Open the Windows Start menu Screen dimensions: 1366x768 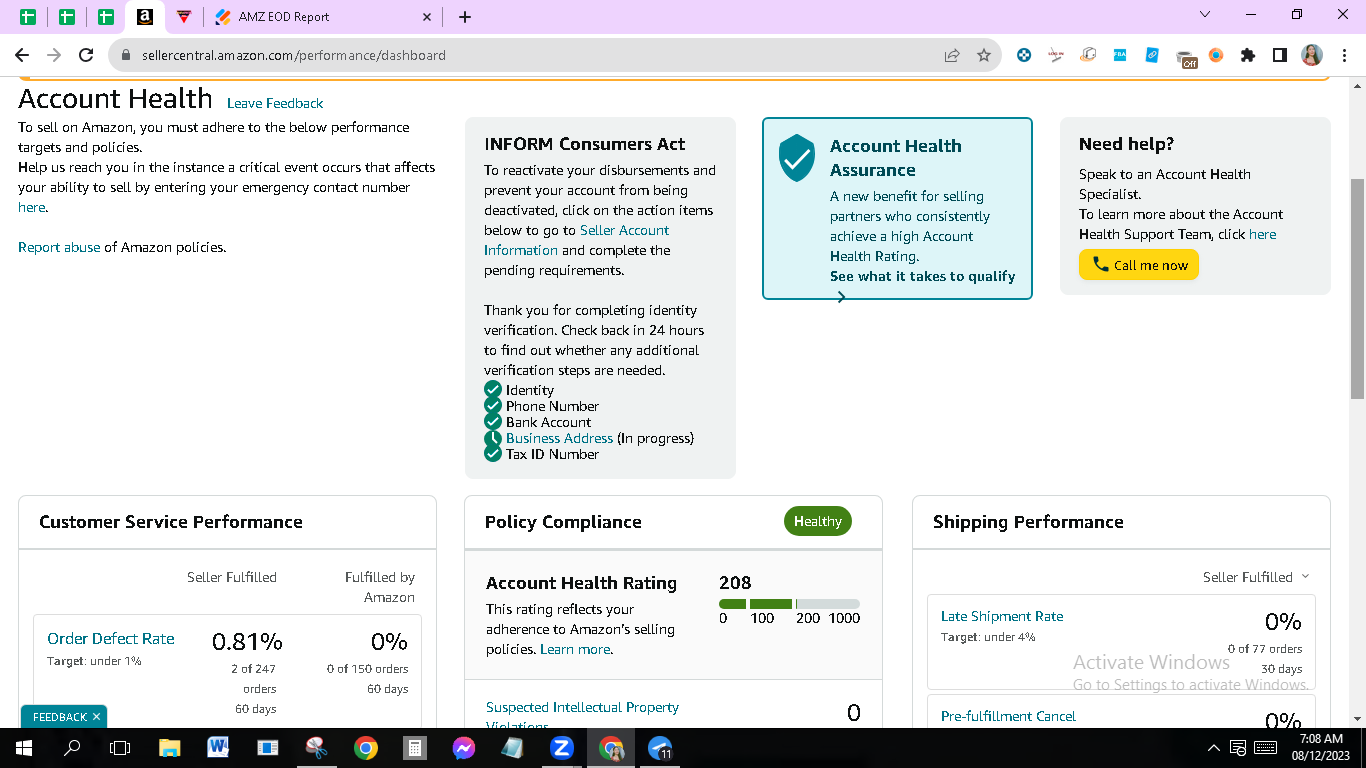[23, 748]
